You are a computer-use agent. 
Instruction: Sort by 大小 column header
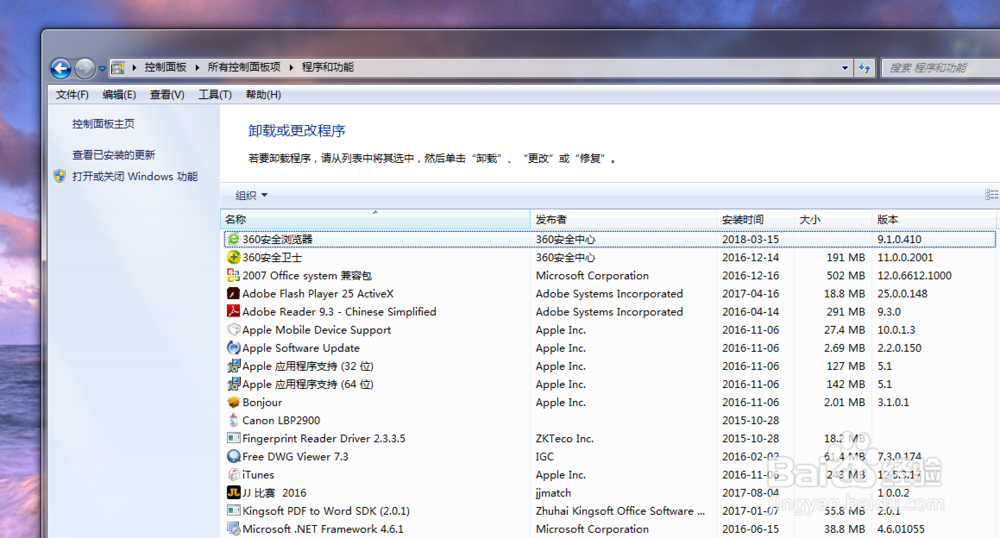tap(833, 219)
